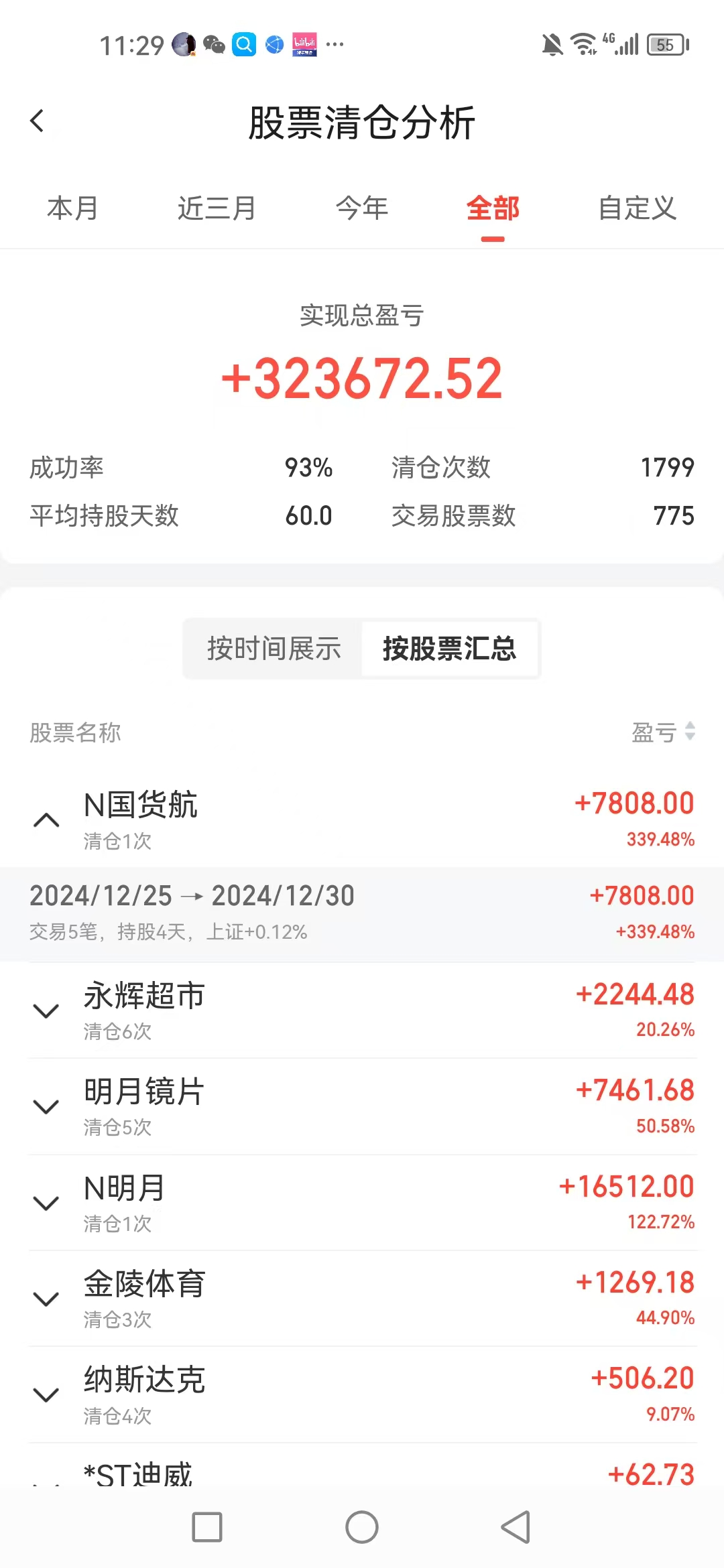Tap the battery indicator in status bar
Viewport: 724px width, 1568px height.
(x=667, y=45)
